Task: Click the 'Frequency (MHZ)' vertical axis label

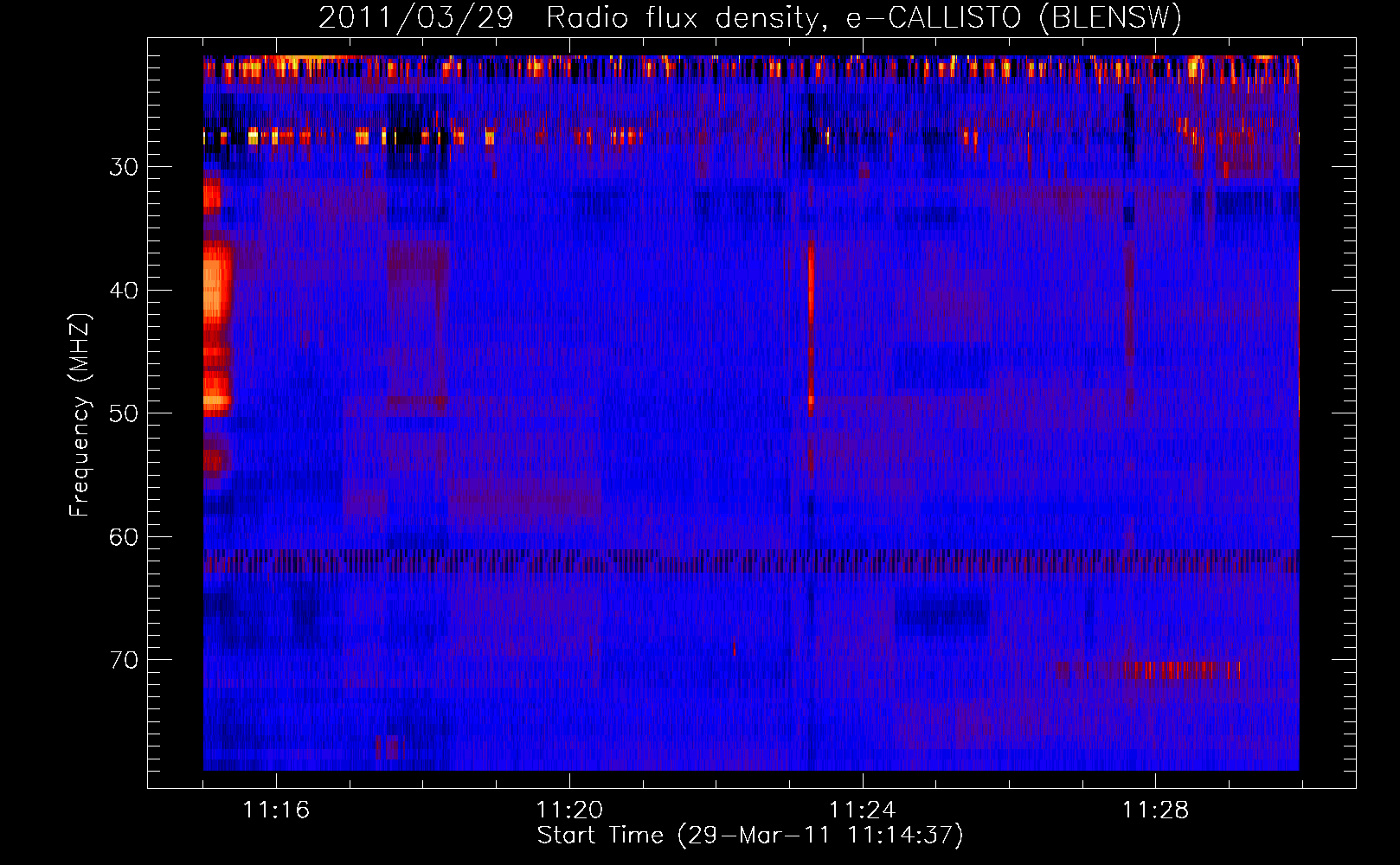Action: 80,415
